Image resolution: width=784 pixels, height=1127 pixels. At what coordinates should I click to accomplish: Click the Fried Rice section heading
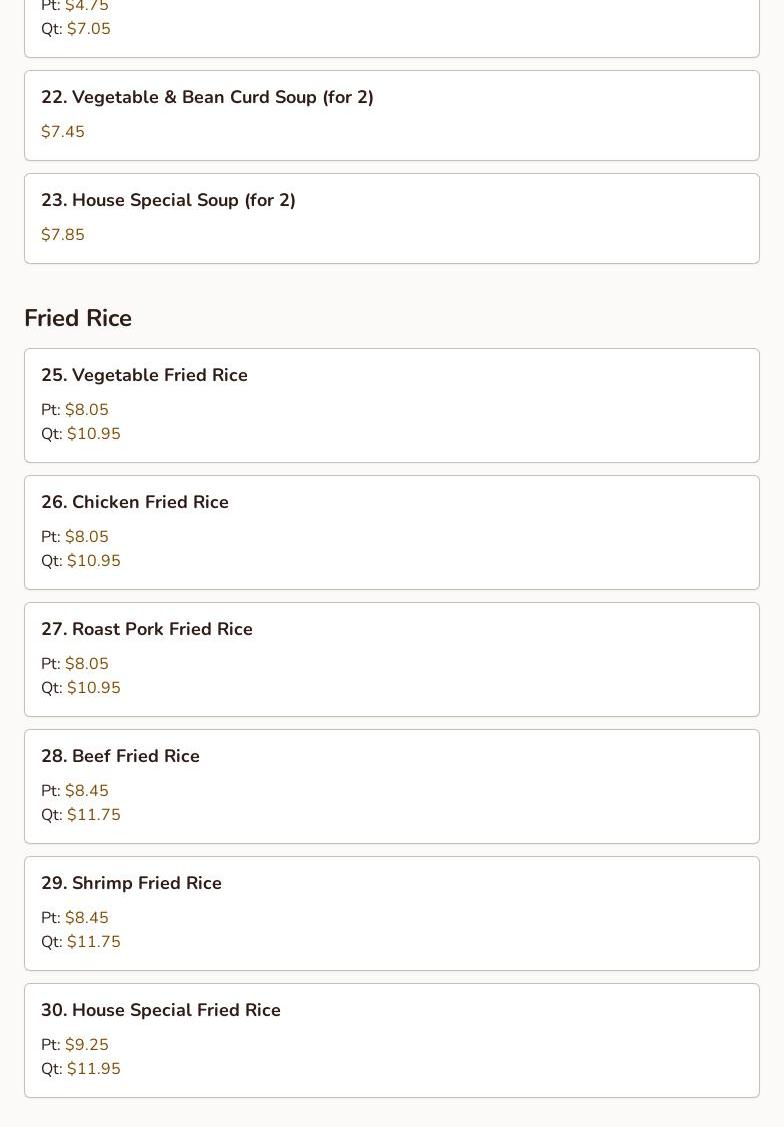pos(78,318)
